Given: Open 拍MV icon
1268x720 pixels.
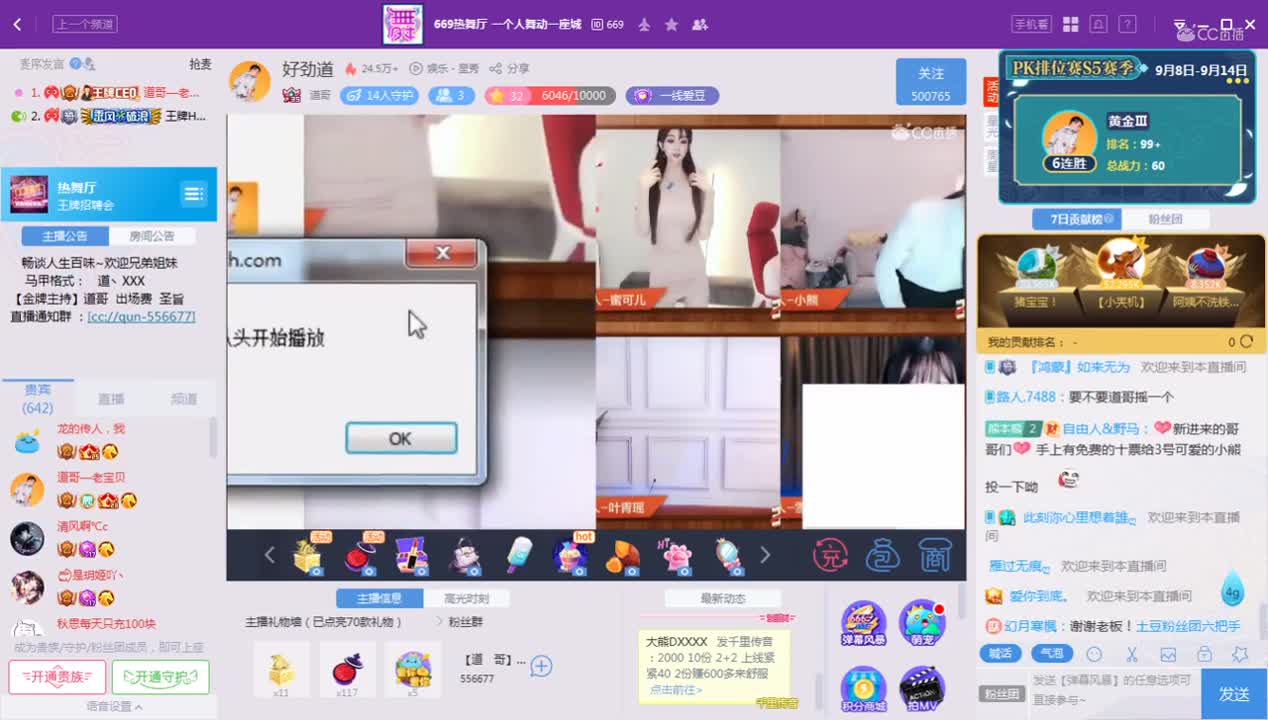Looking at the screenshot, I should [x=921, y=690].
